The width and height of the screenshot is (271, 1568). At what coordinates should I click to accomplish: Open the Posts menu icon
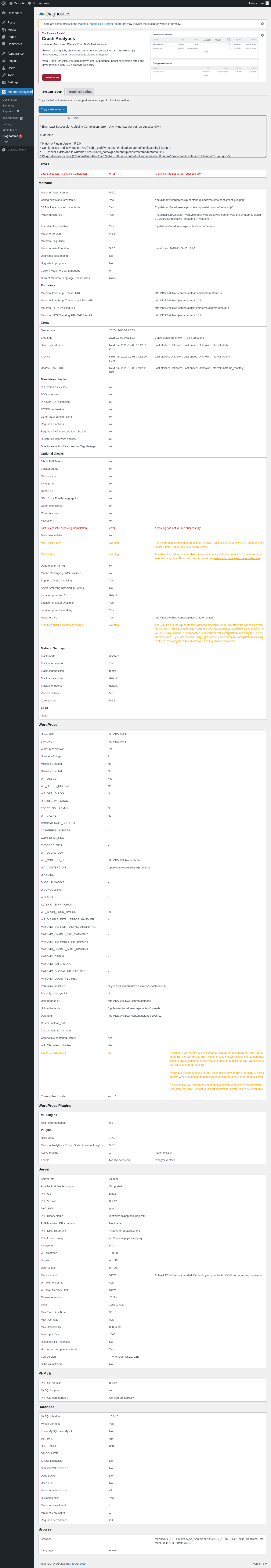tap(4, 22)
